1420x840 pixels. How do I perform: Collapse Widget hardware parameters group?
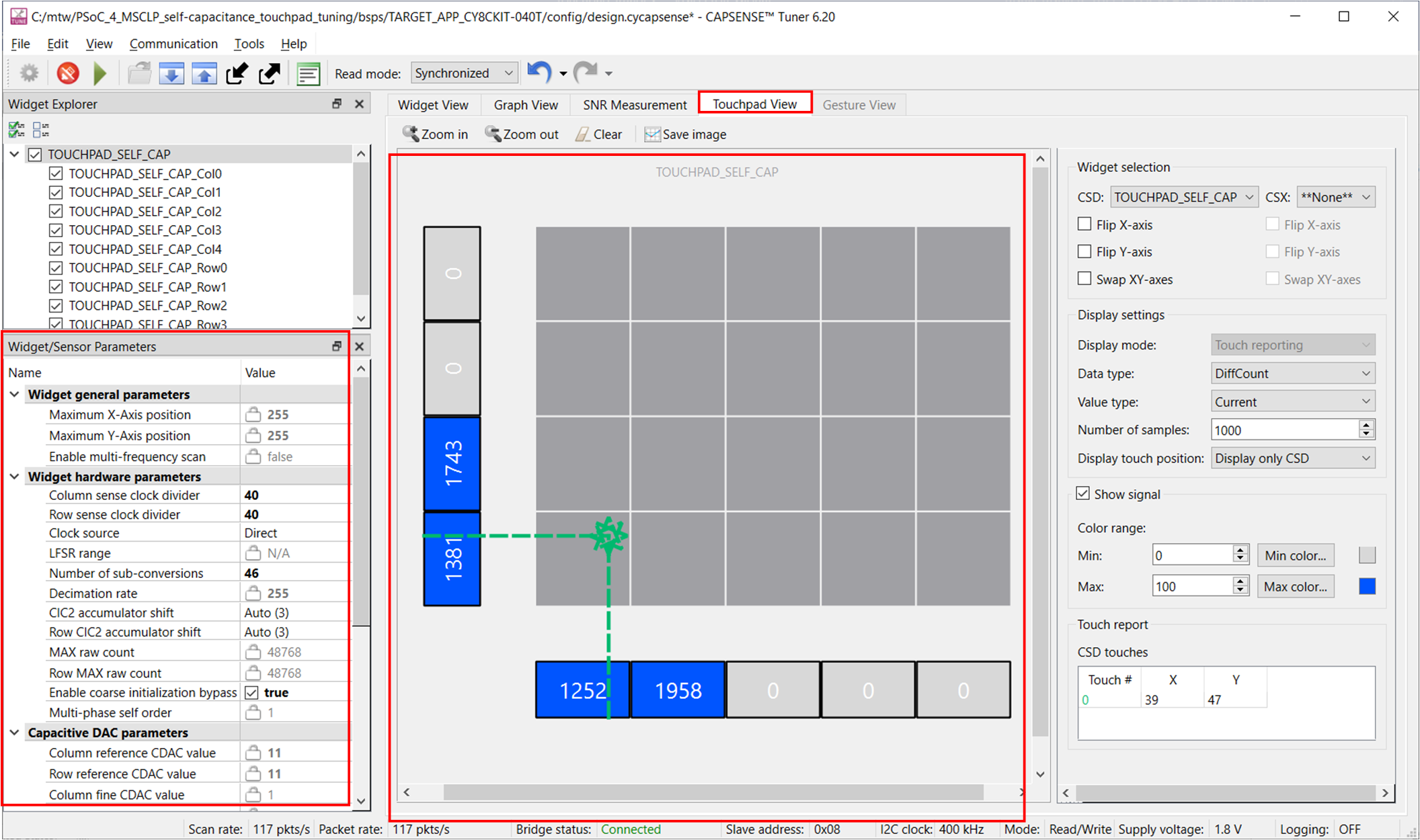tap(14, 476)
